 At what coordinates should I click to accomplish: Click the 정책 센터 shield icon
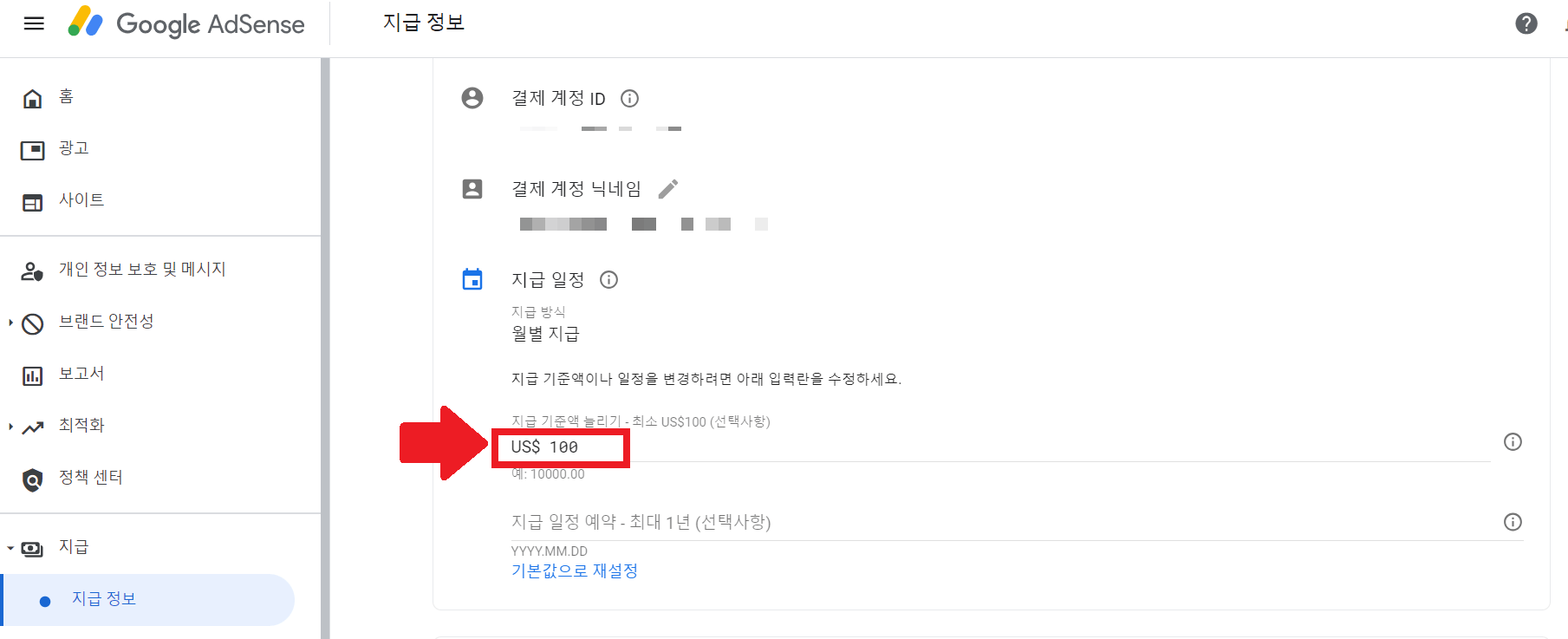tap(32, 478)
